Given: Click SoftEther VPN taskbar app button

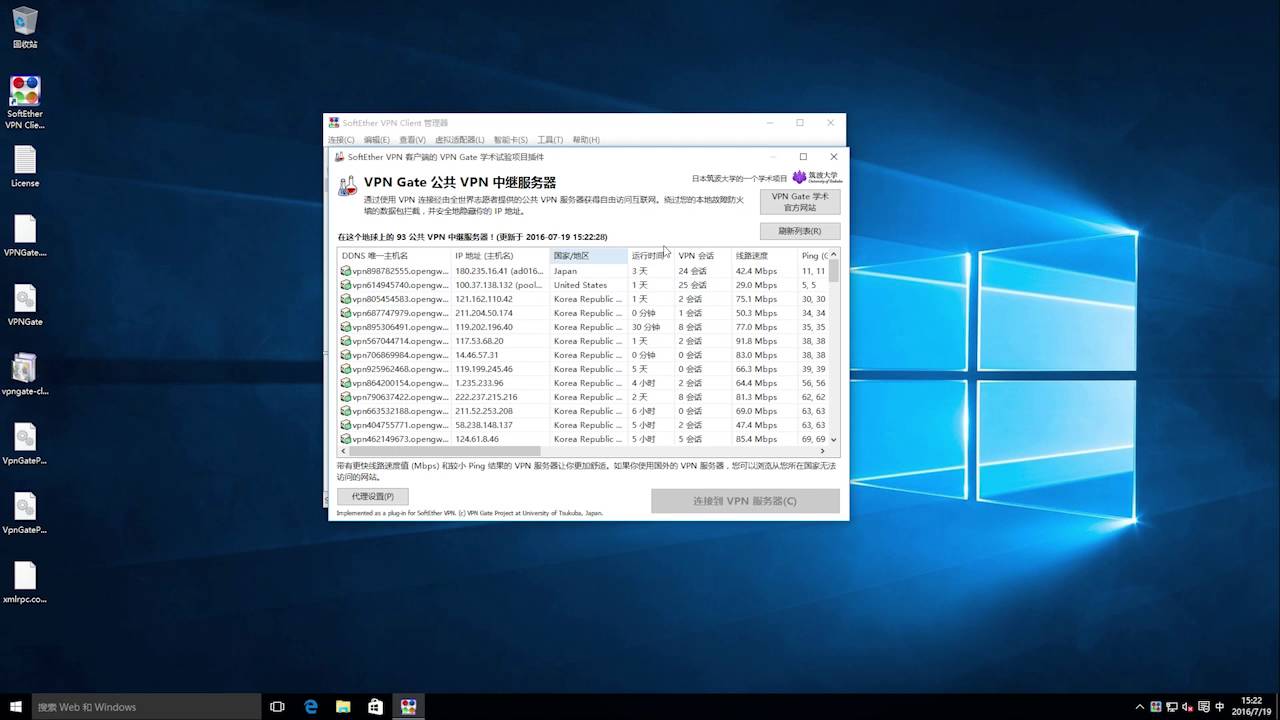Looking at the screenshot, I should (408, 706).
